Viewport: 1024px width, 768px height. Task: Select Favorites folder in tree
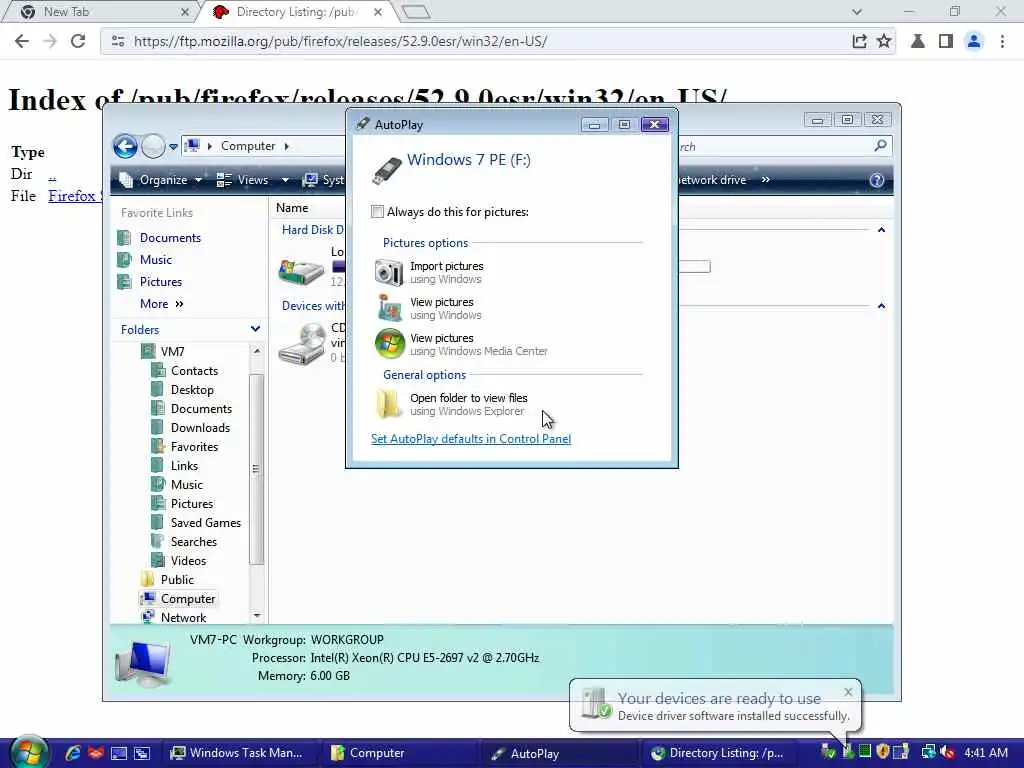[x=194, y=447]
